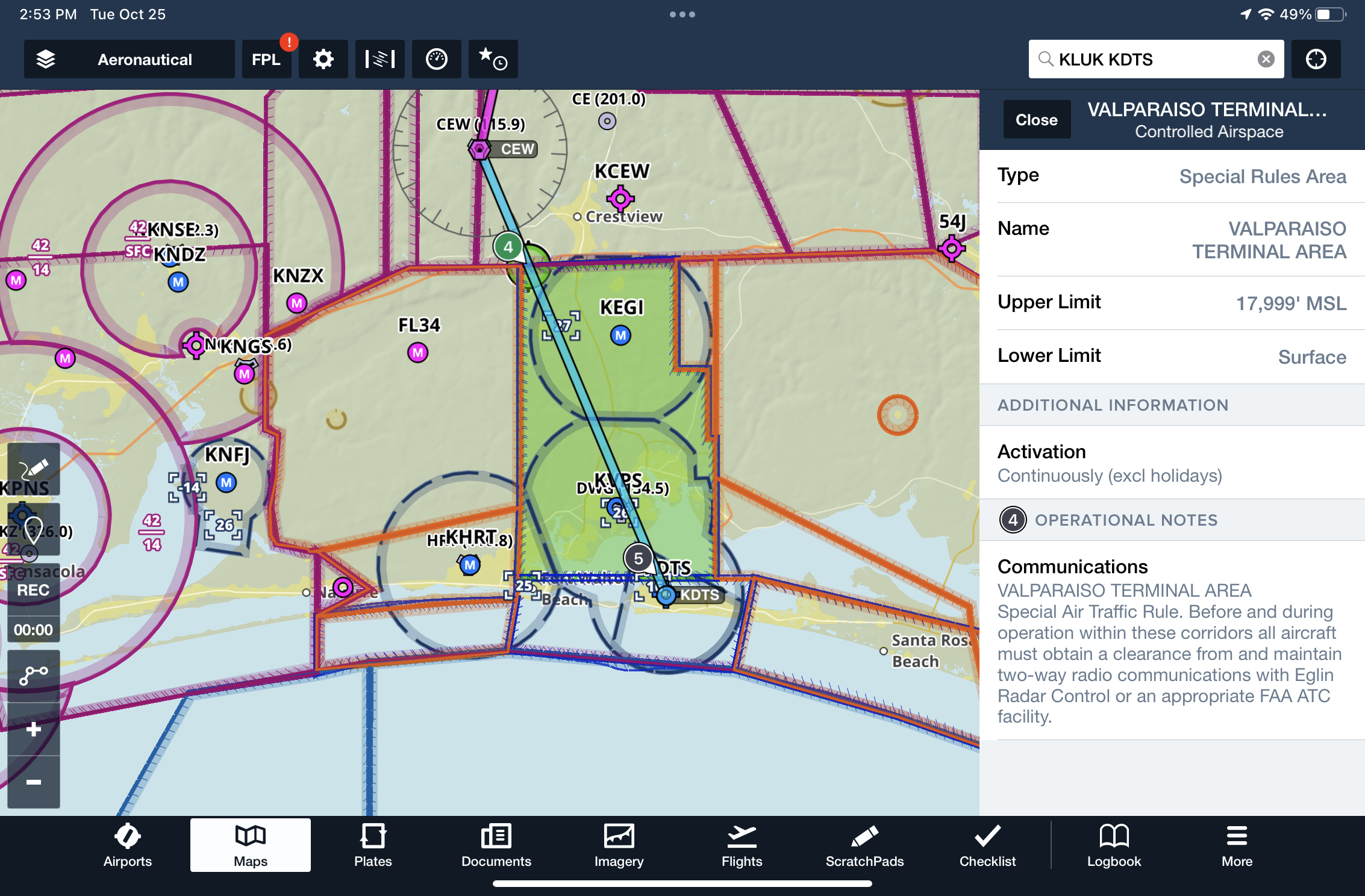Select route waypoint marker 4

pyautogui.click(x=508, y=247)
